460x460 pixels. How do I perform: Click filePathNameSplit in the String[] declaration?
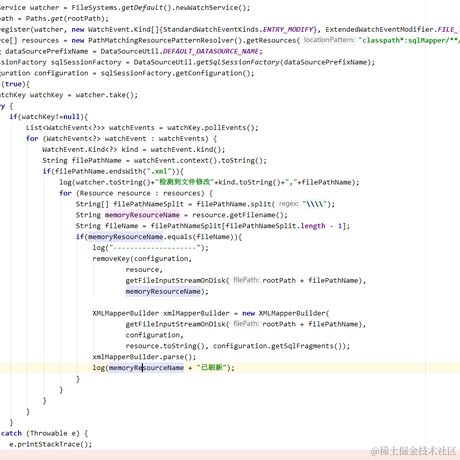148,204
